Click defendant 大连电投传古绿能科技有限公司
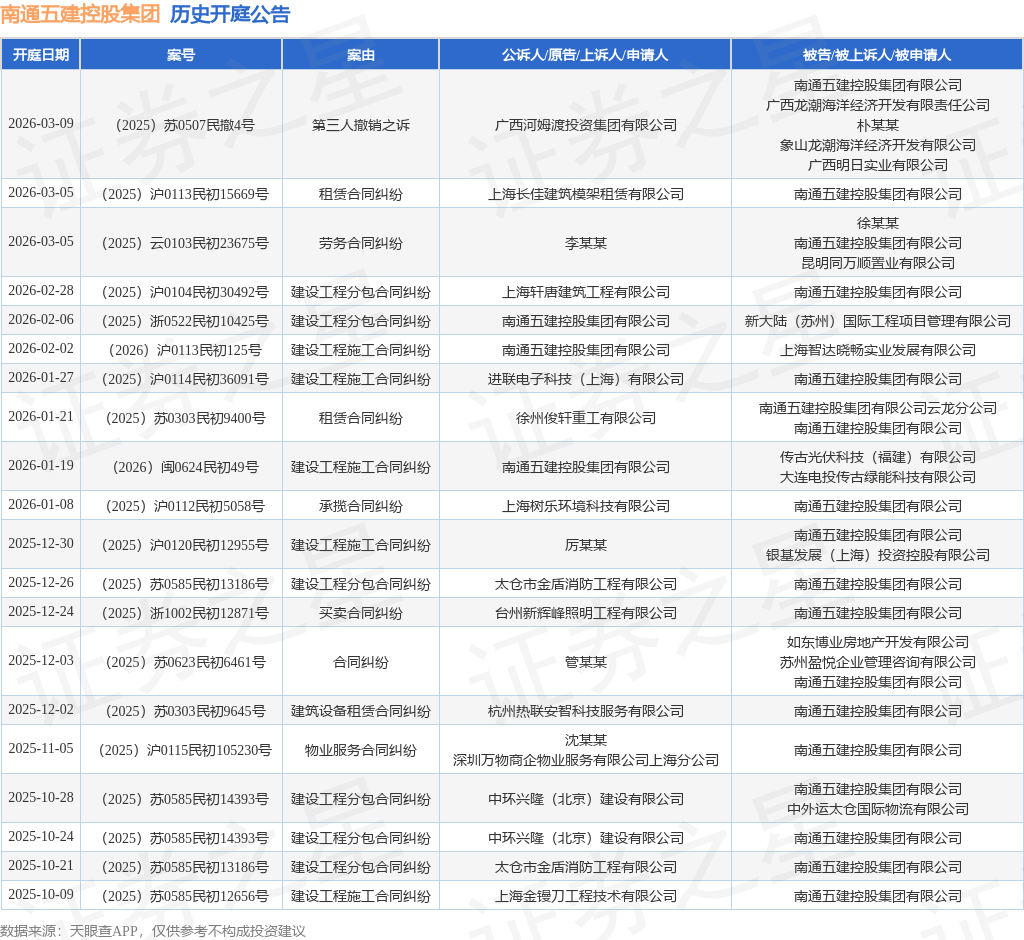The image size is (1024, 940). 878,478
